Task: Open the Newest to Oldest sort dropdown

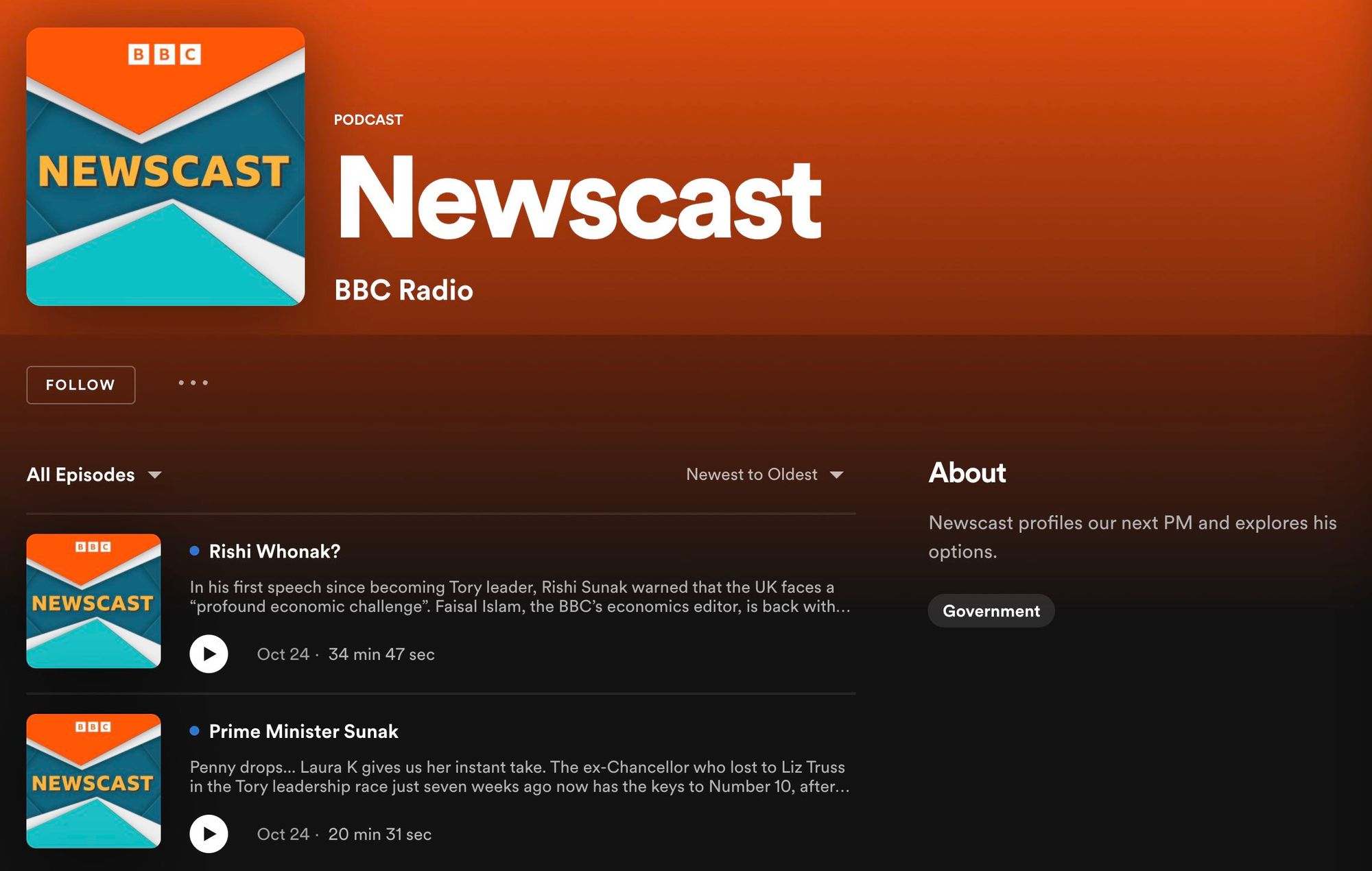Action: point(751,474)
